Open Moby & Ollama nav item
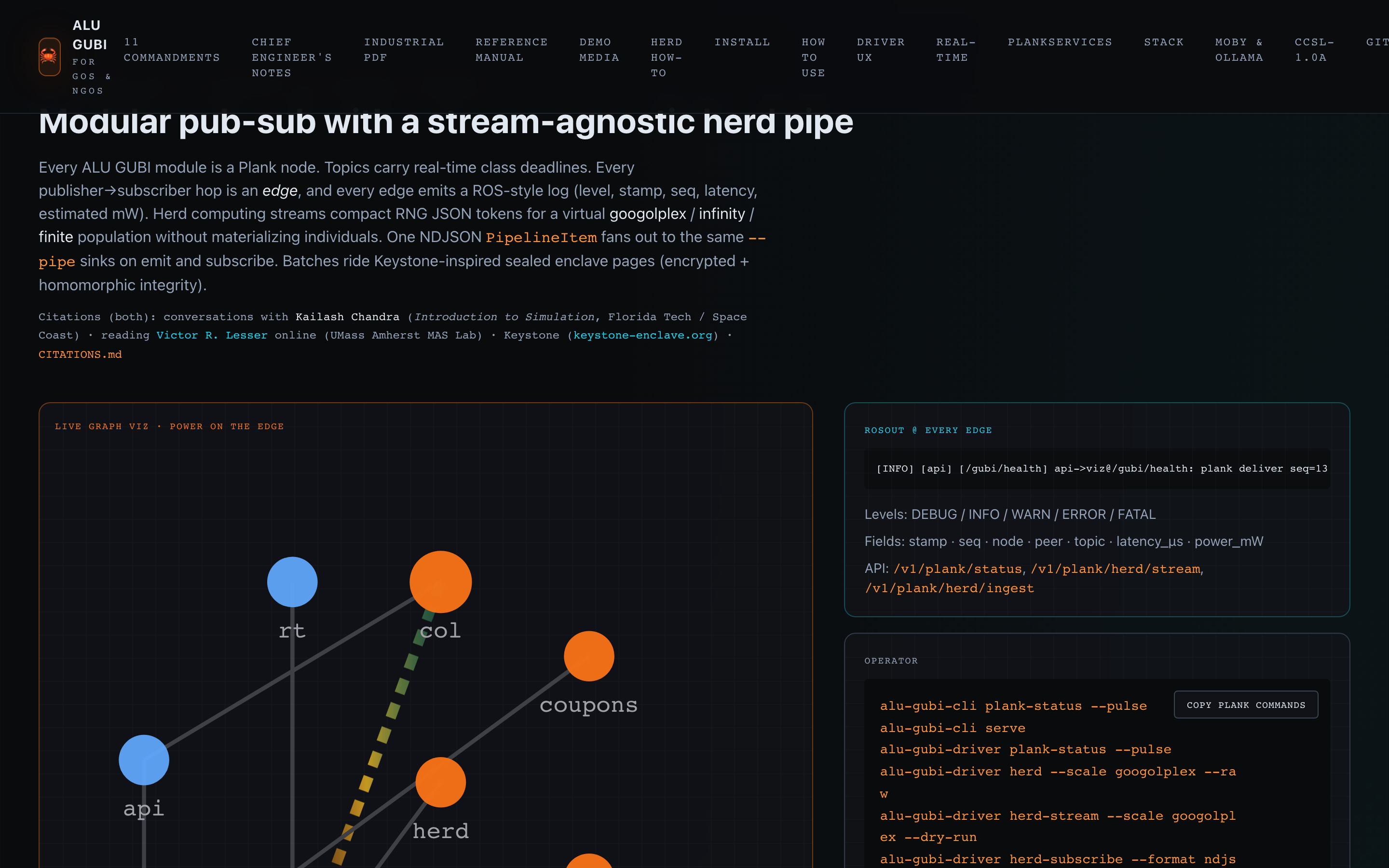This screenshot has width=1389, height=868. 1239,50
